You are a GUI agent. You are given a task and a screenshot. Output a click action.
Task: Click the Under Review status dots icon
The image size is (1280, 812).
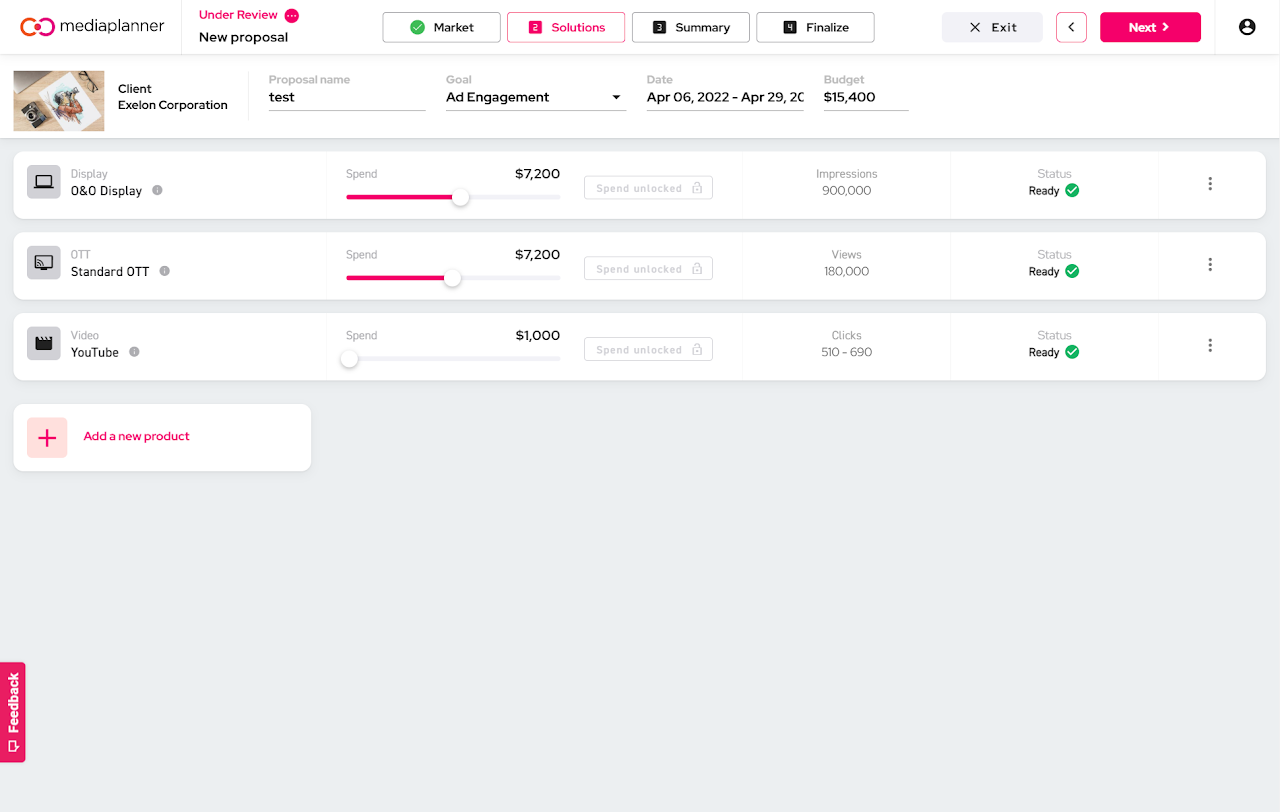coord(292,15)
